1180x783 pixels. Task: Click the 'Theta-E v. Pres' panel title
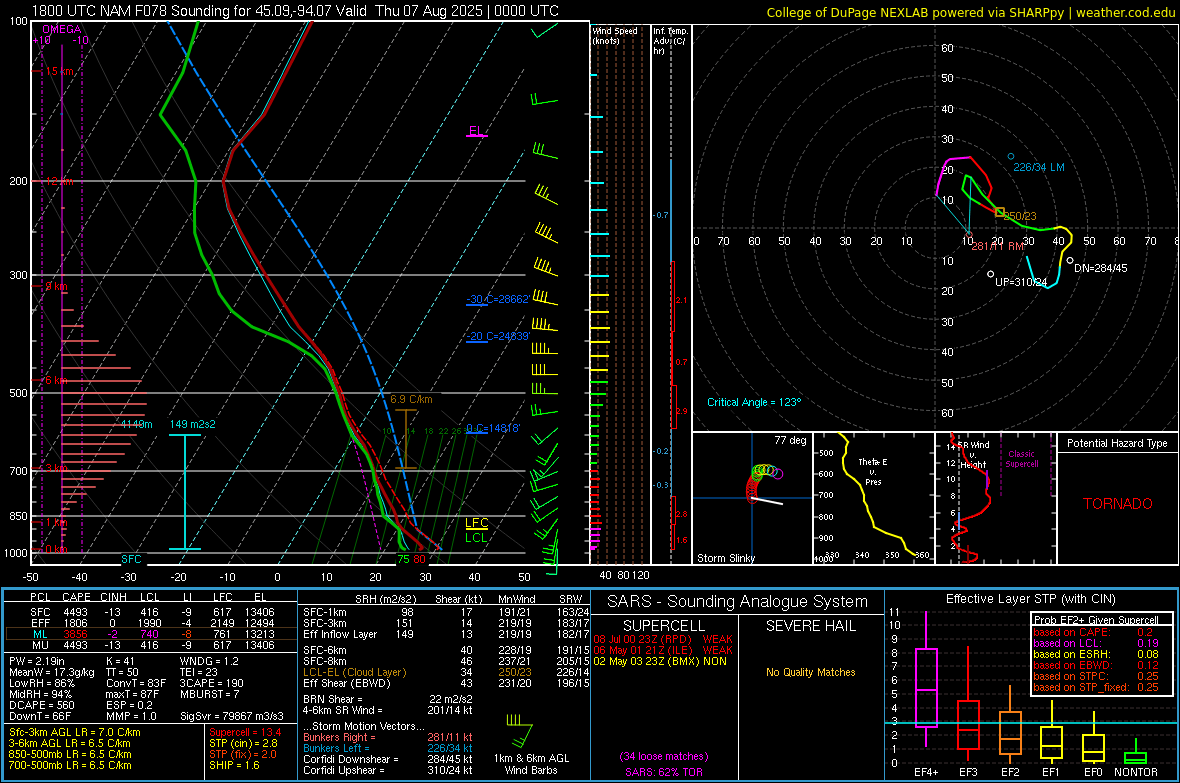(x=873, y=472)
